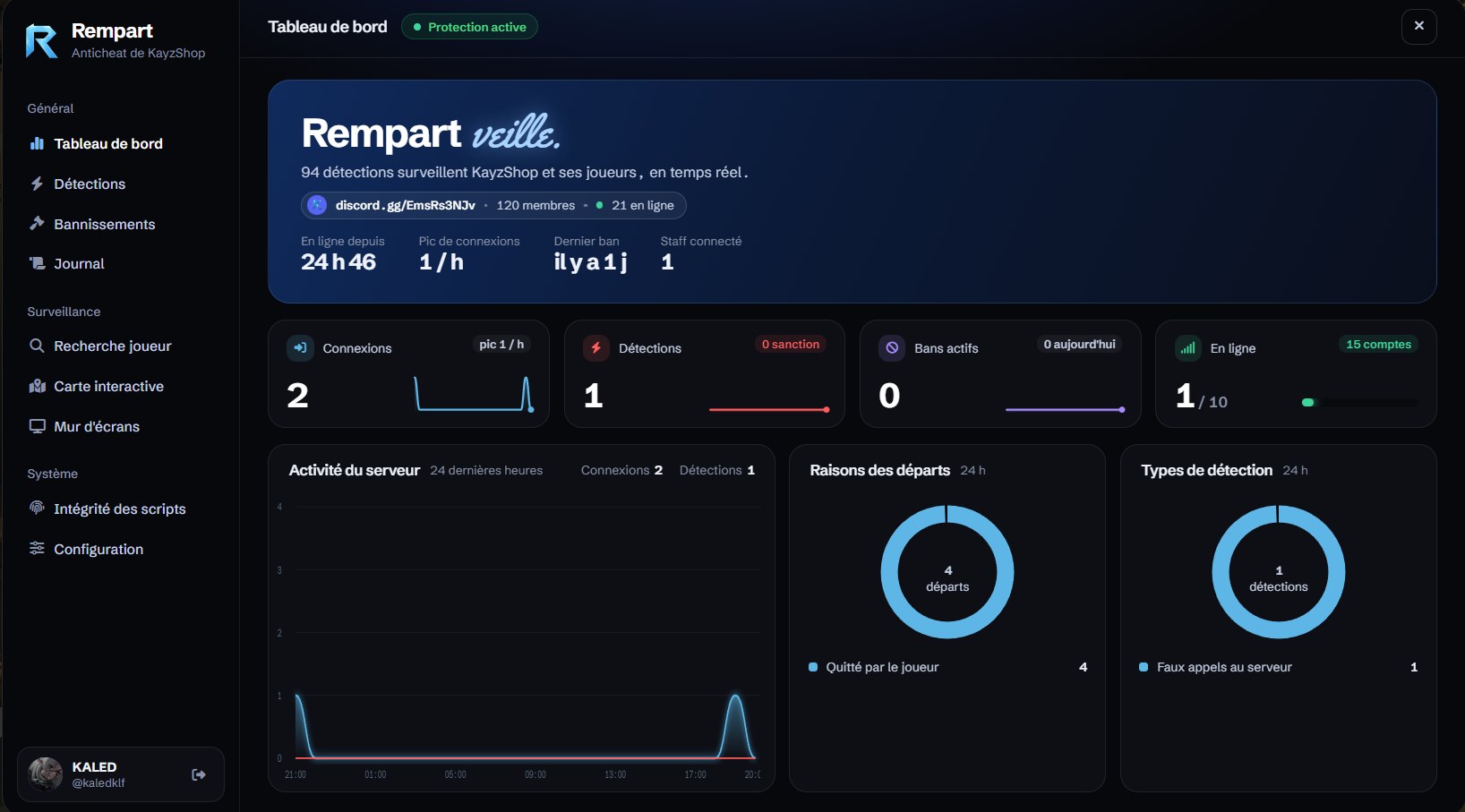
Task: Click the KALED user avatar
Action: (45, 774)
